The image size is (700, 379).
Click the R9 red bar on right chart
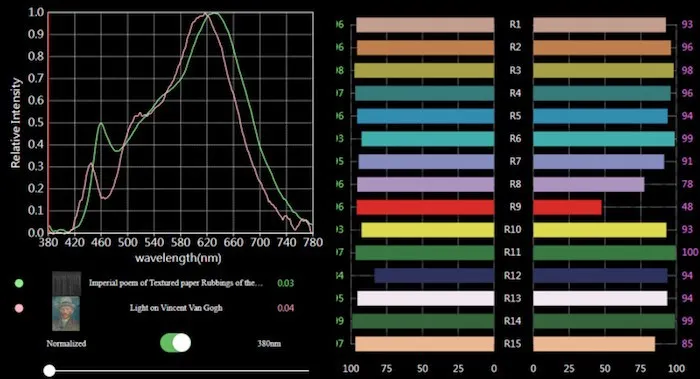tap(567, 207)
